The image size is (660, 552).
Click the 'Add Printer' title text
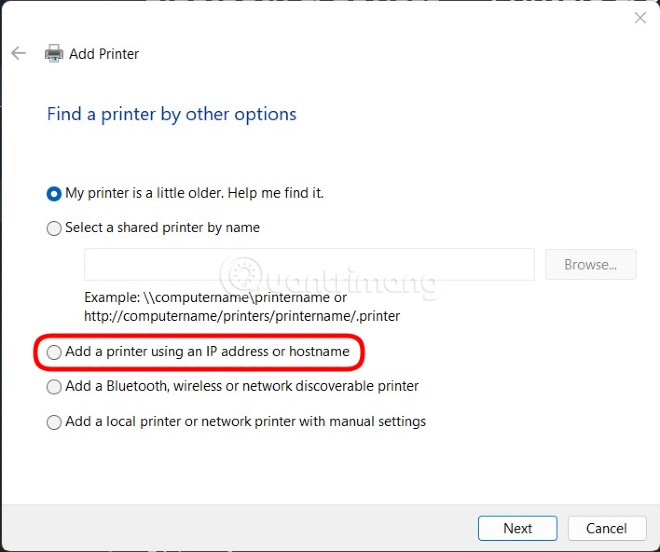(x=104, y=54)
